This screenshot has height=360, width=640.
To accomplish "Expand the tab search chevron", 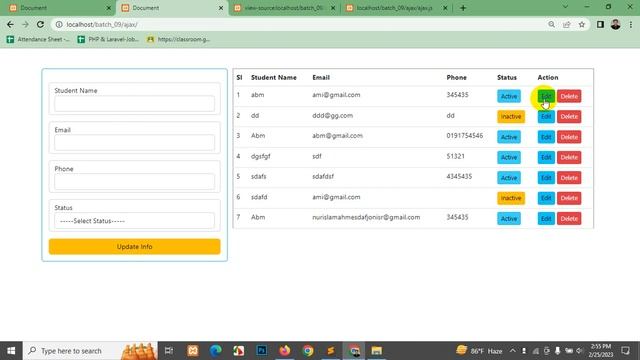I will (x=565, y=7).
